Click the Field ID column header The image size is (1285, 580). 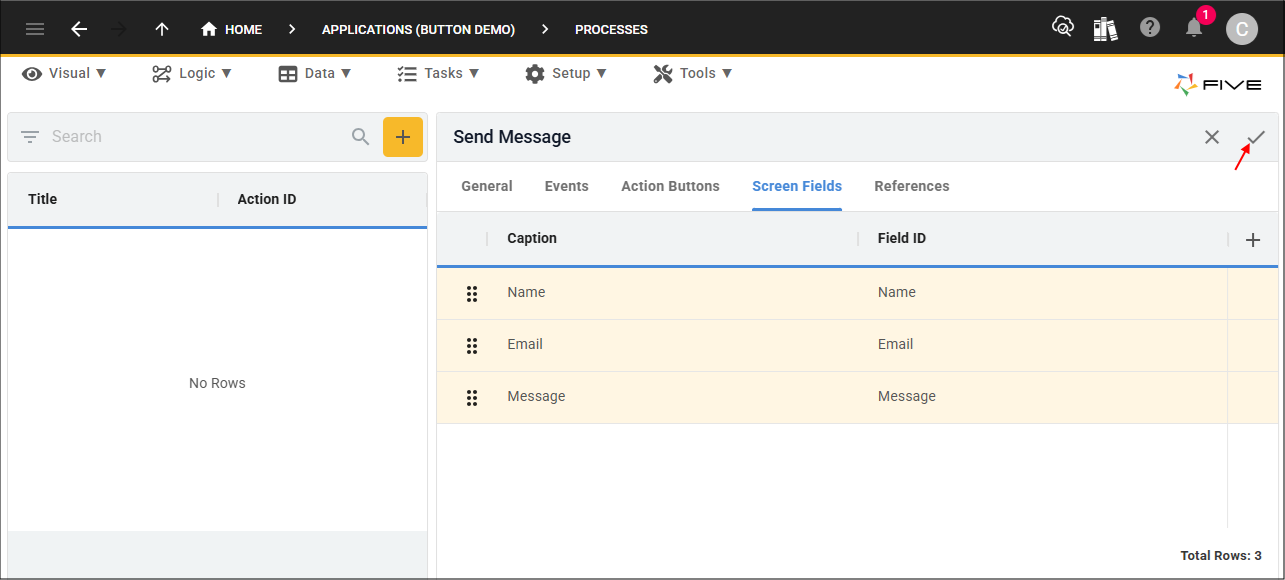click(902, 238)
